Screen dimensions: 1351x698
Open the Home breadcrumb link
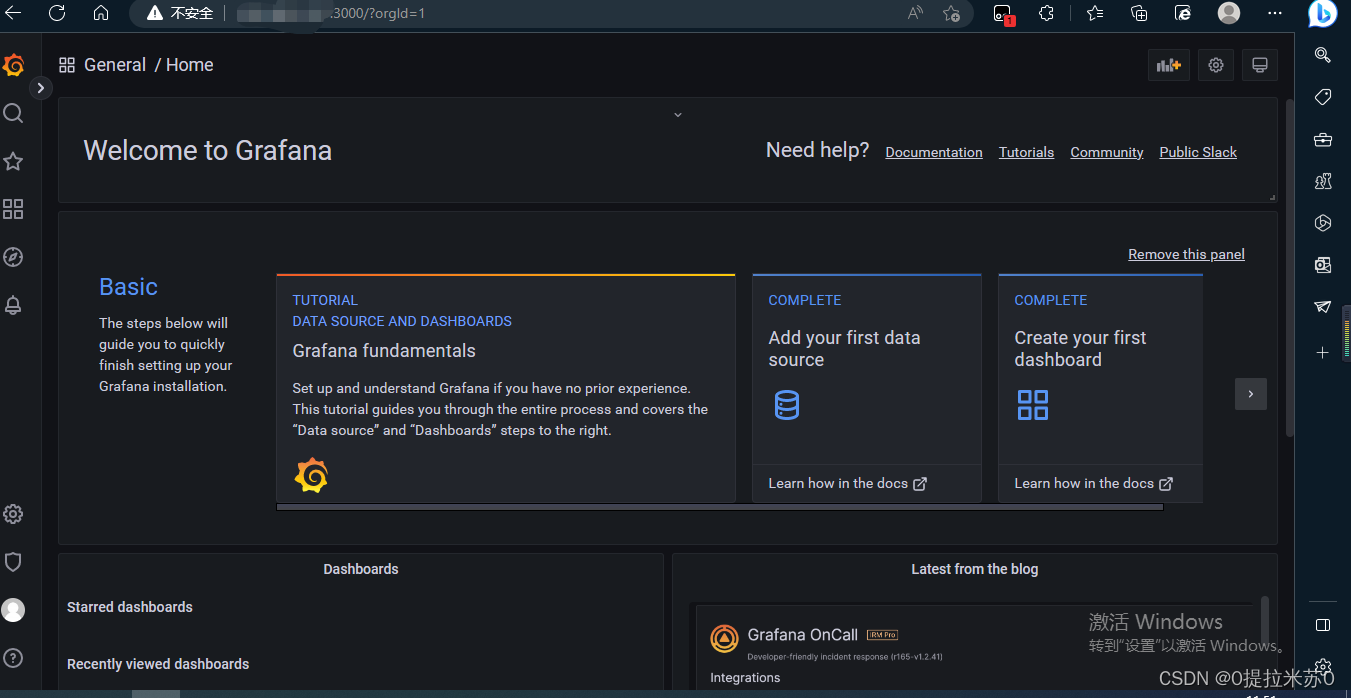click(x=190, y=65)
